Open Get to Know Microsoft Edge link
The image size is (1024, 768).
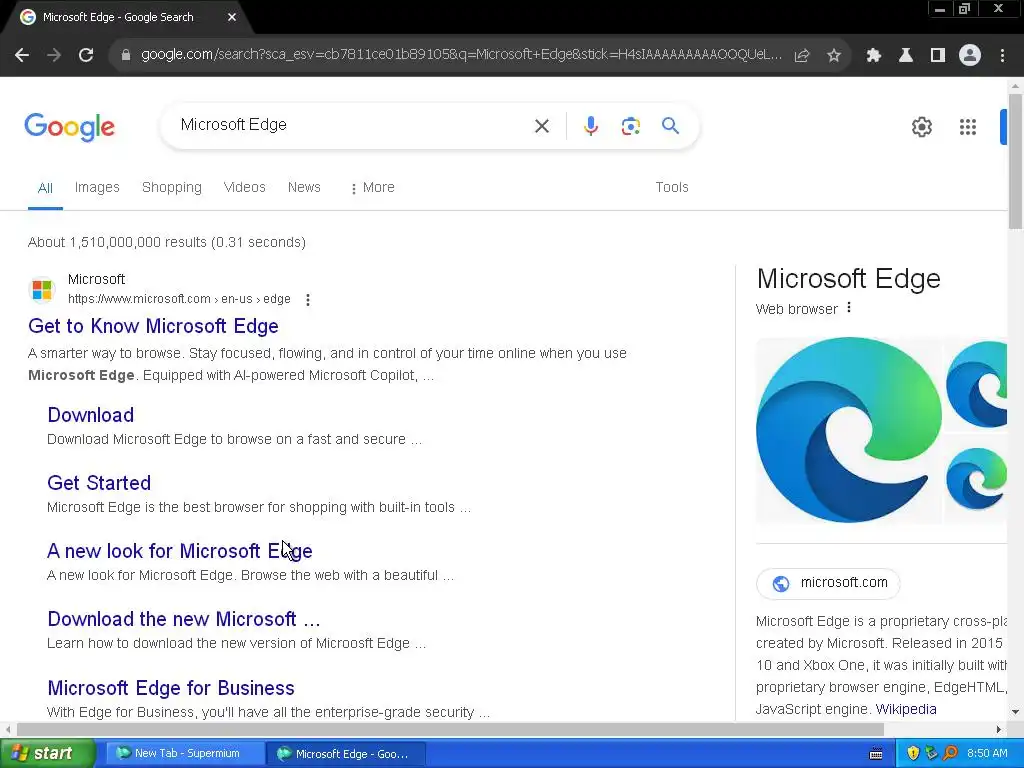(153, 326)
